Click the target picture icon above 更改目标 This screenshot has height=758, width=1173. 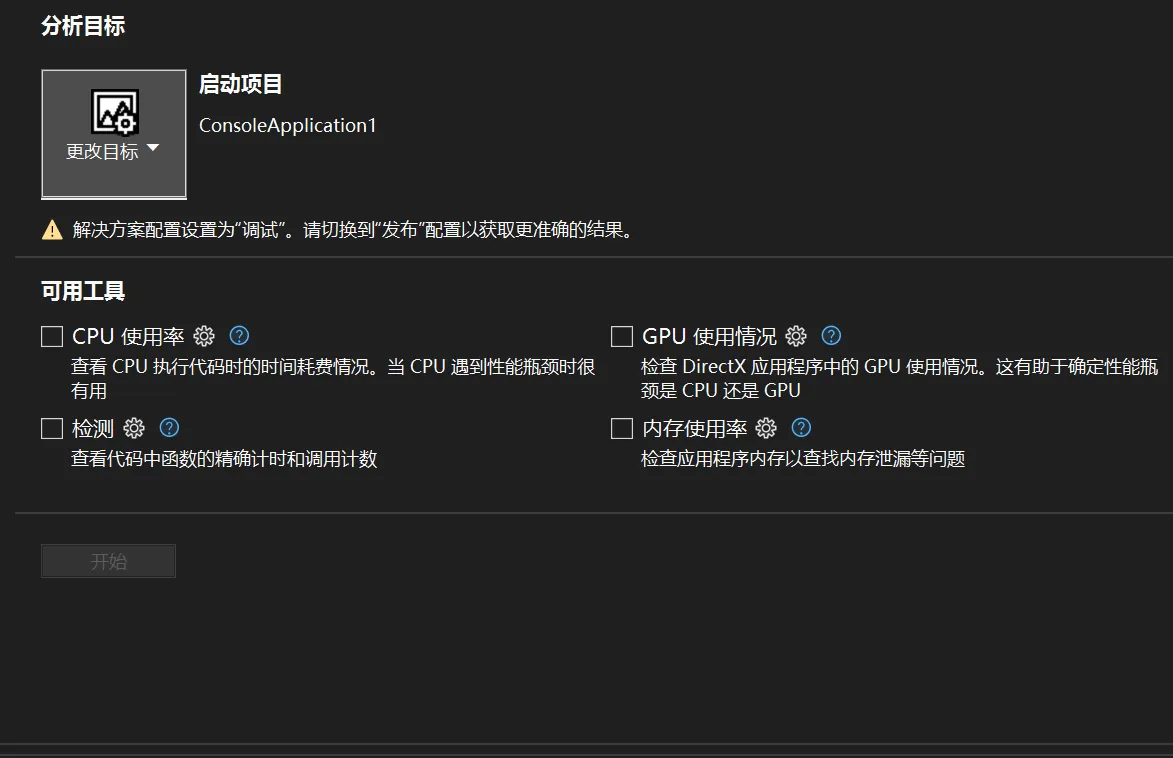tap(114, 111)
